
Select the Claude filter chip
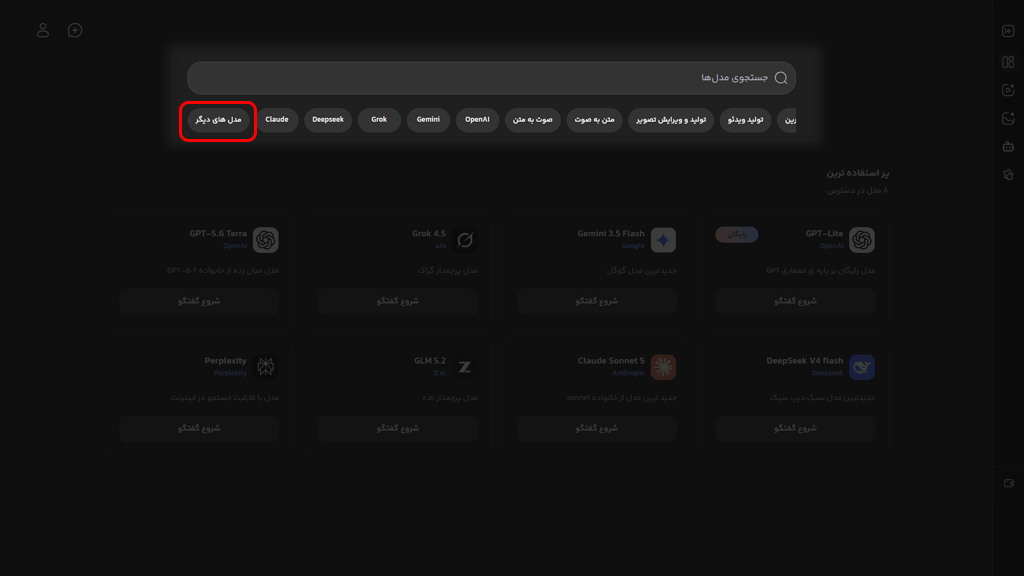click(x=277, y=120)
